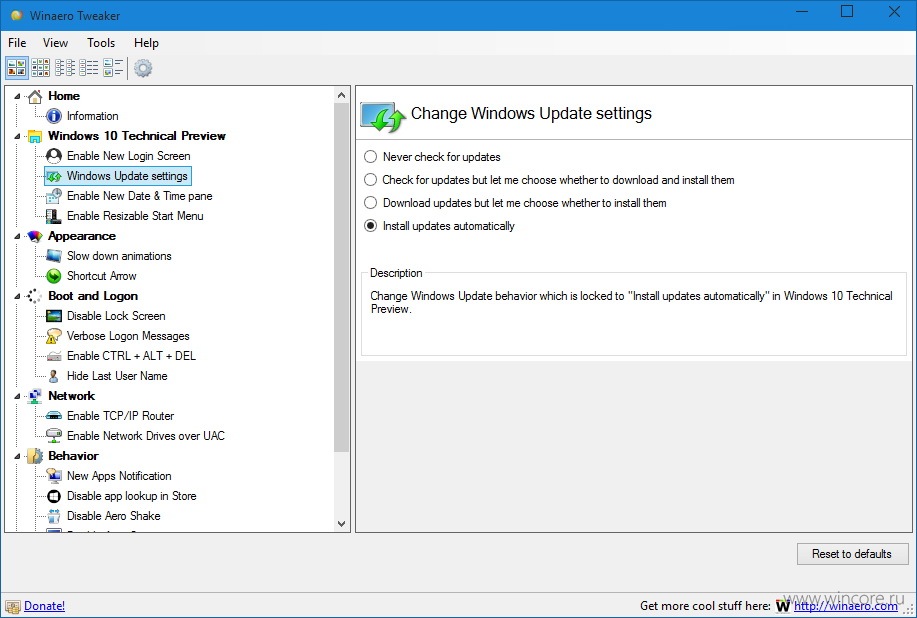Screen dimensions: 917x618
Task: Click the Slow down animations icon
Action: point(54,256)
